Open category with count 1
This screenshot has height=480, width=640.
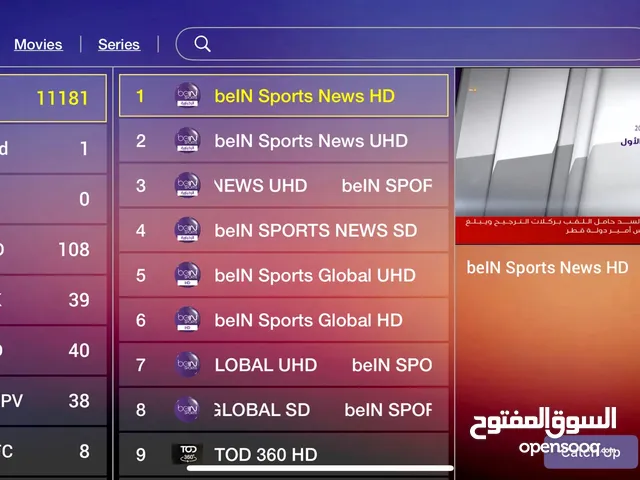point(53,149)
